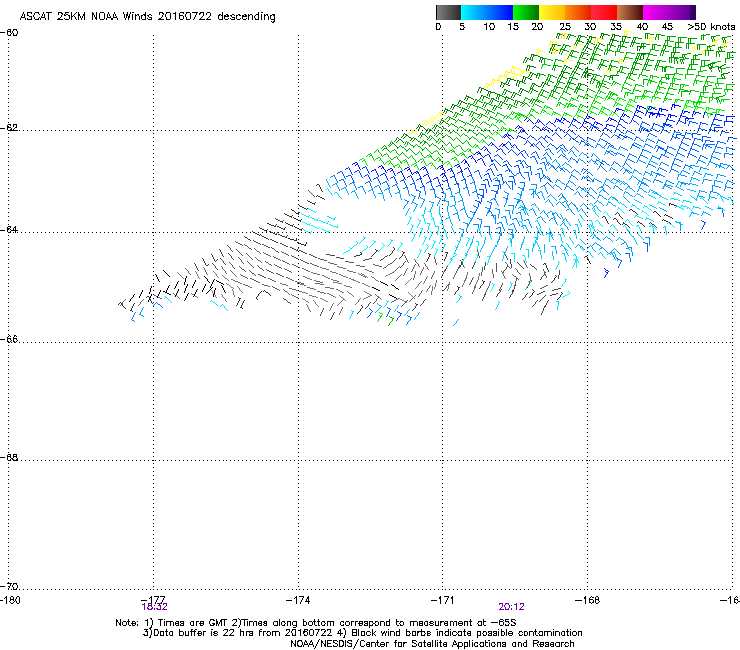Click the '-62' latitude axis label
This screenshot has height=650, width=740.
coord(9,128)
